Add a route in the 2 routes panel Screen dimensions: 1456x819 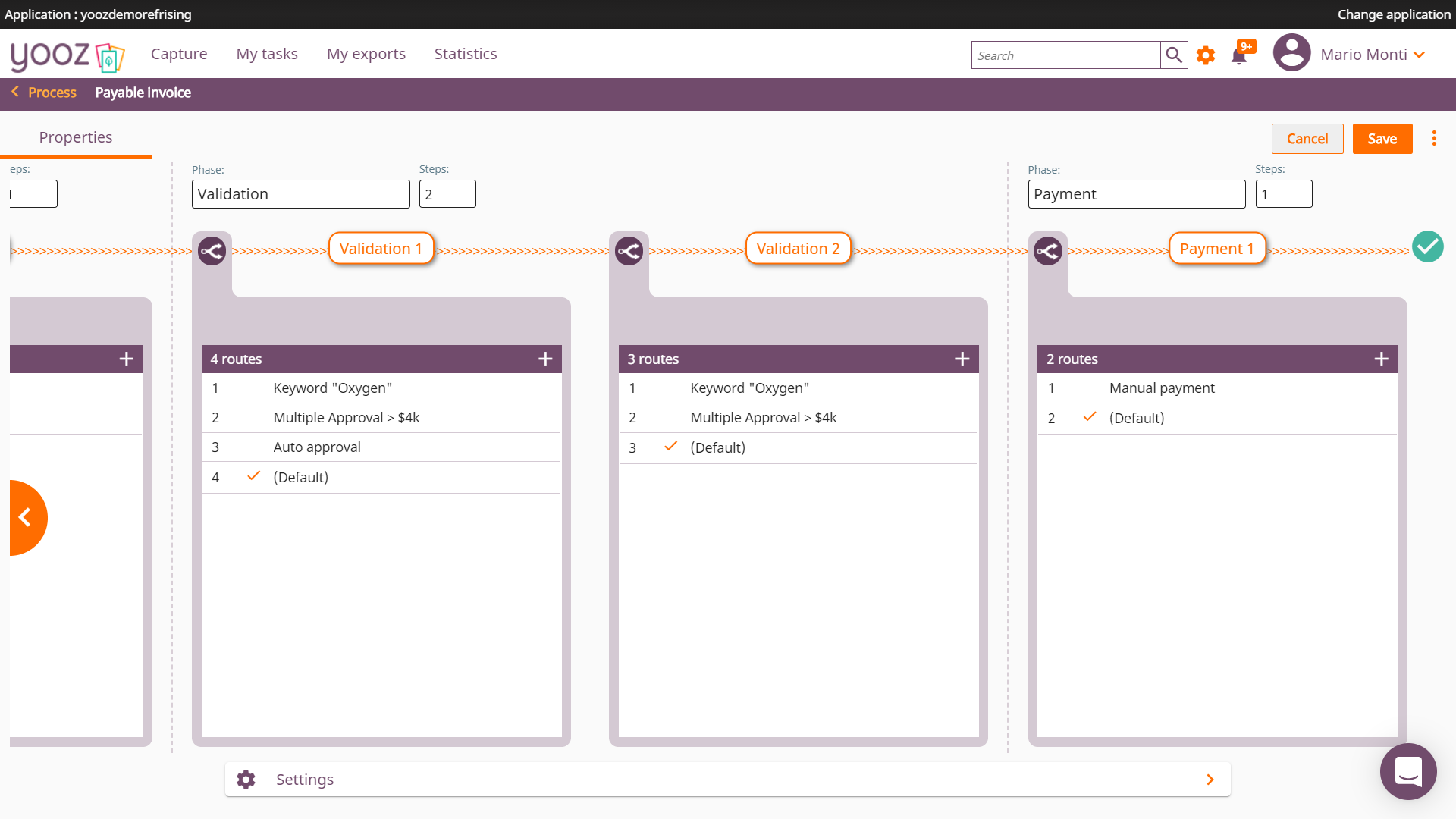(1381, 359)
